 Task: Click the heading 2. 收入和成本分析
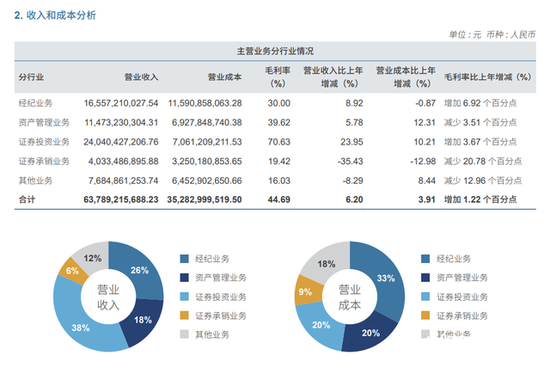coord(55,15)
